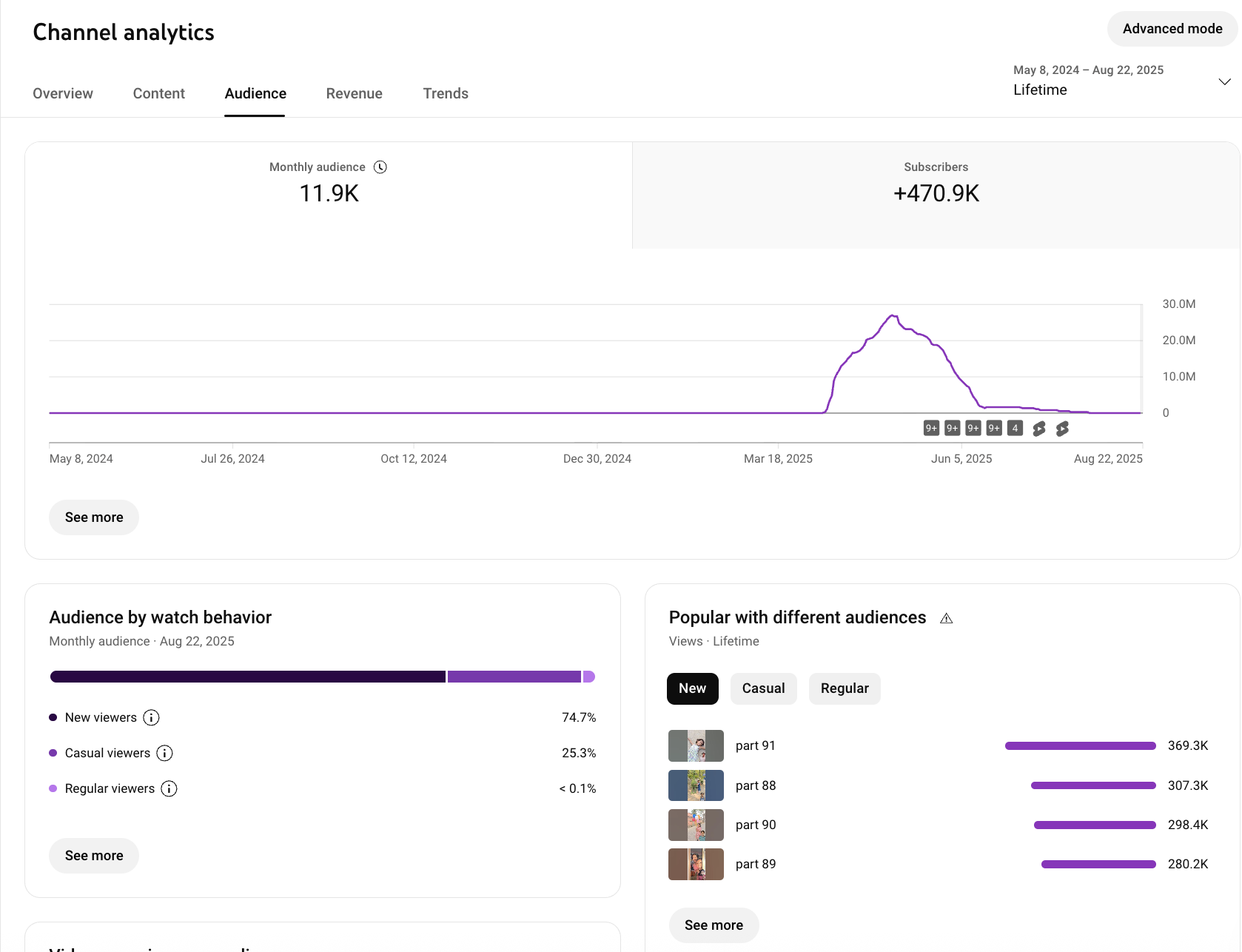
Task: Open the part 90 video thumbnail
Action: pos(696,825)
